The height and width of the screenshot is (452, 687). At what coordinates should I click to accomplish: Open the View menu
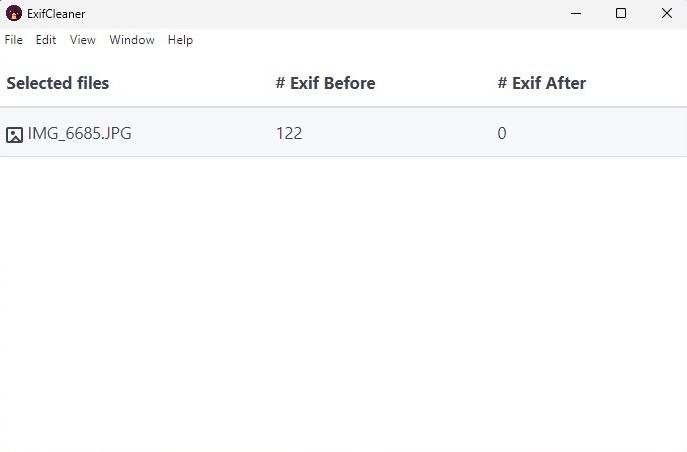pyautogui.click(x=83, y=40)
